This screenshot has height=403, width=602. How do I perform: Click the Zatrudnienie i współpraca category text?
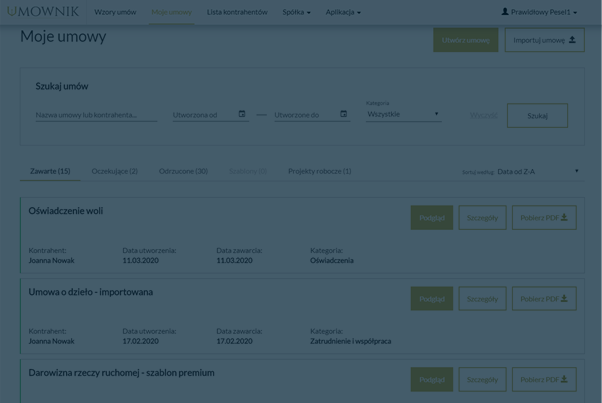[351, 341]
